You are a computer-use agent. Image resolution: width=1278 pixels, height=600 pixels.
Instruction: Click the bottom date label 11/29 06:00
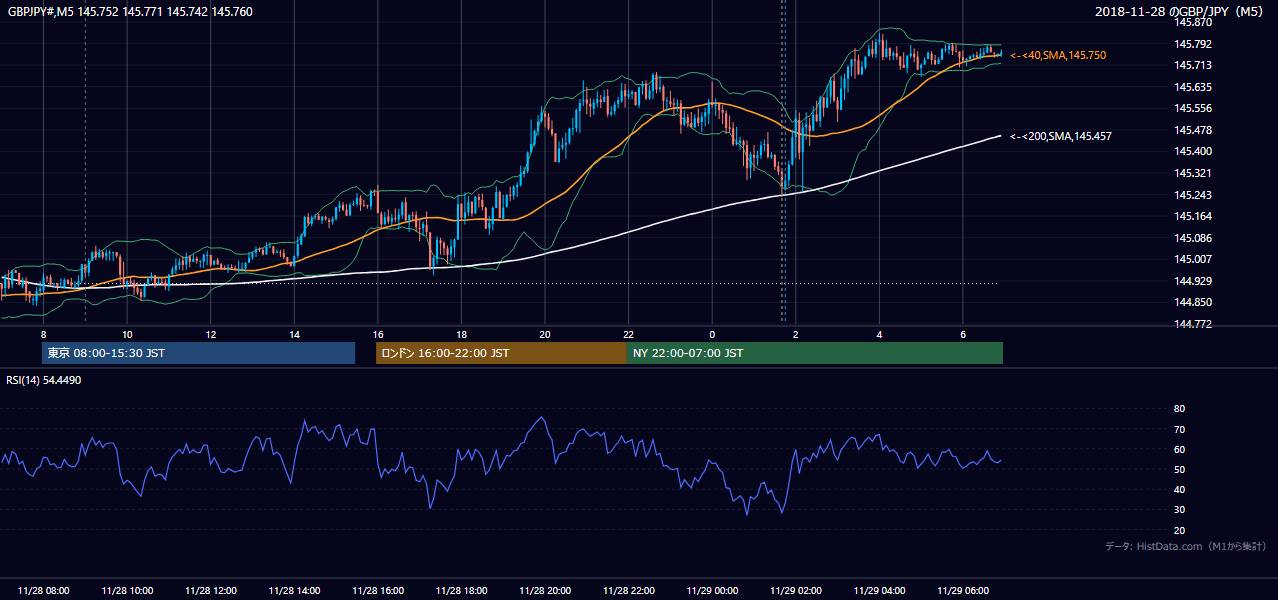coord(963,590)
